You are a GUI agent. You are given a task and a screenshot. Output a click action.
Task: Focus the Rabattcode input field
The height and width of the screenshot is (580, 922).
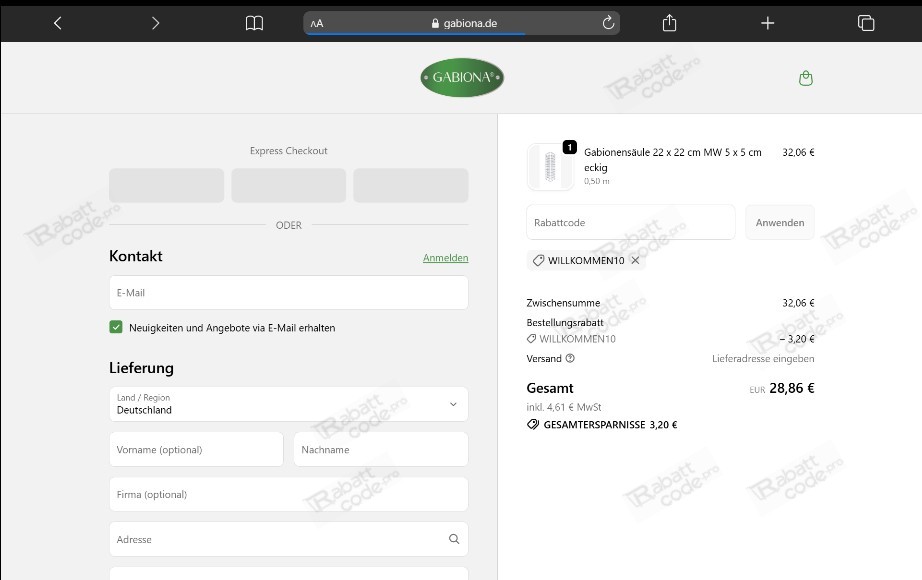[x=631, y=222]
